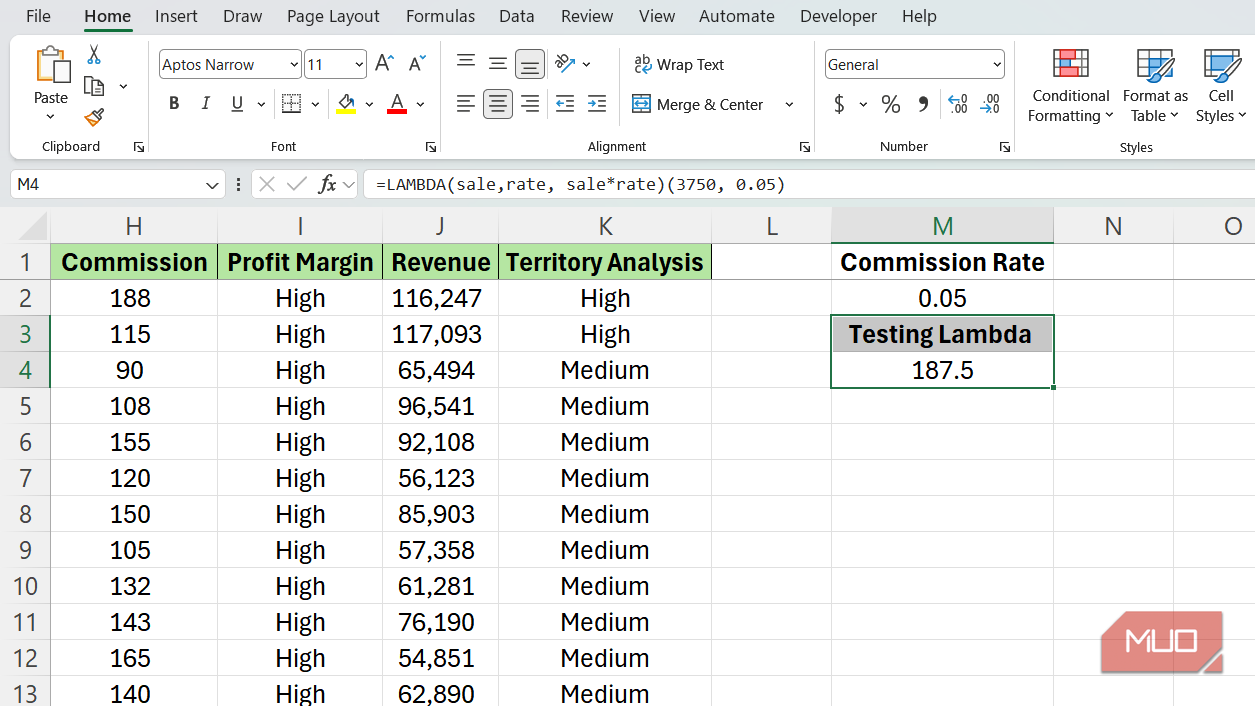Viewport: 1255px width, 706px height.
Task: Toggle Wrap Text
Action: (679, 64)
